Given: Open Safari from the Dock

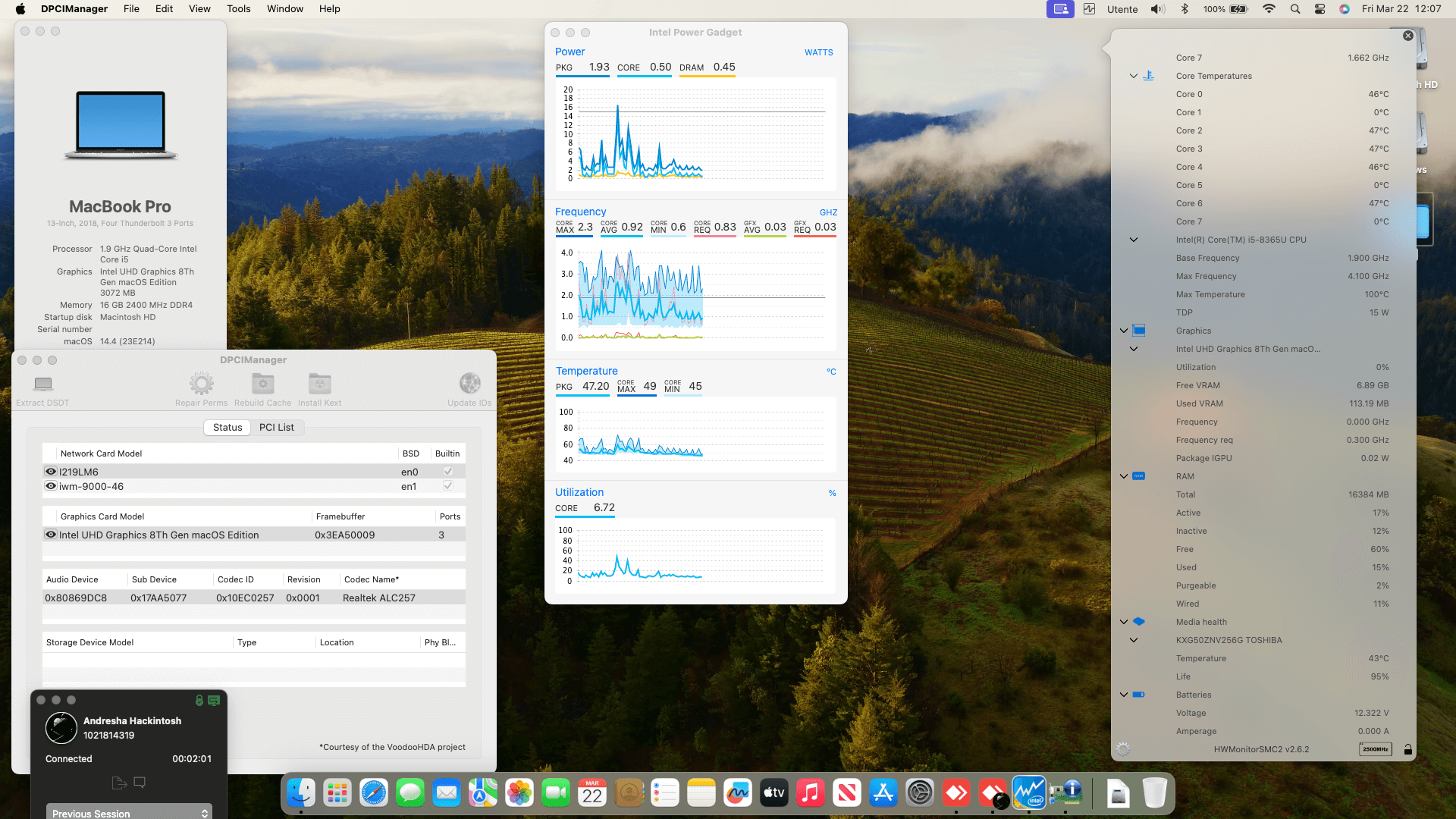Looking at the screenshot, I should [x=374, y=793].
